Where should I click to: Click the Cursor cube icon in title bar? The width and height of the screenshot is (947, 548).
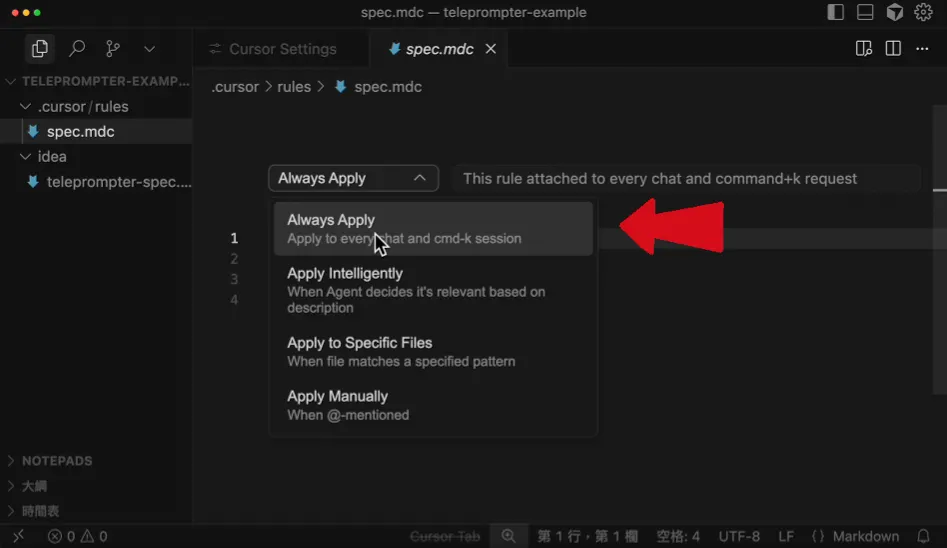coord(894,12)
